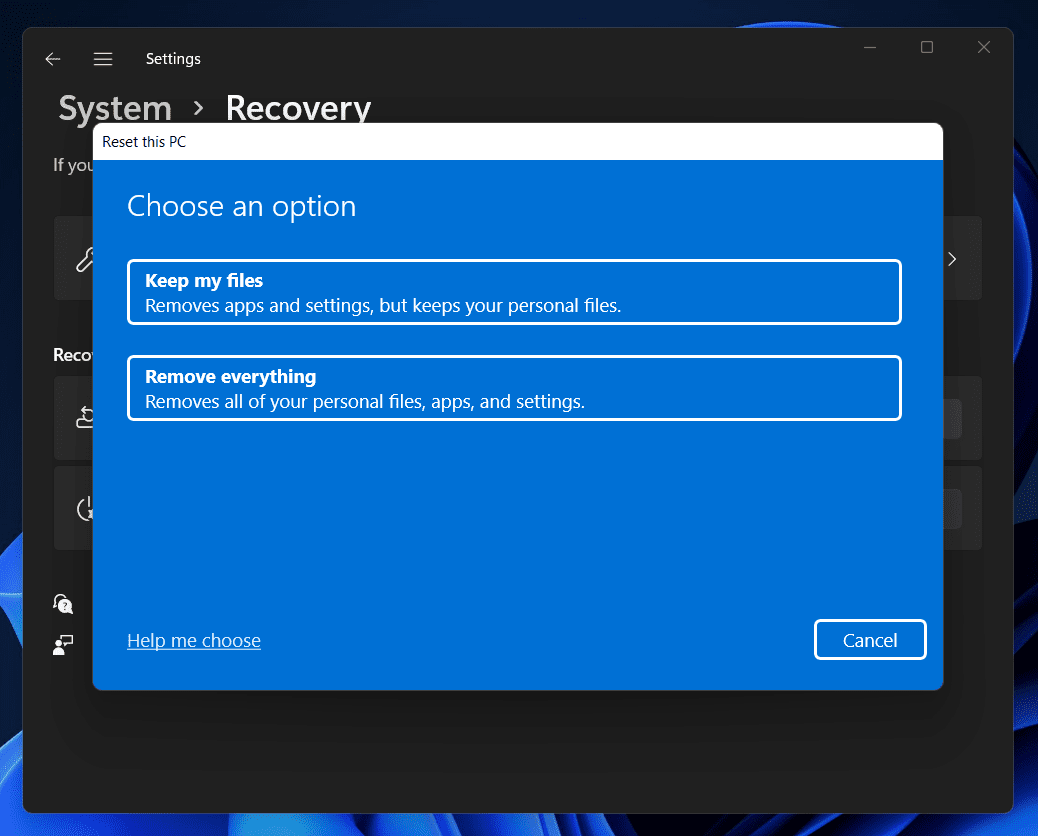Open the Help me choose link

coord(193,640)
